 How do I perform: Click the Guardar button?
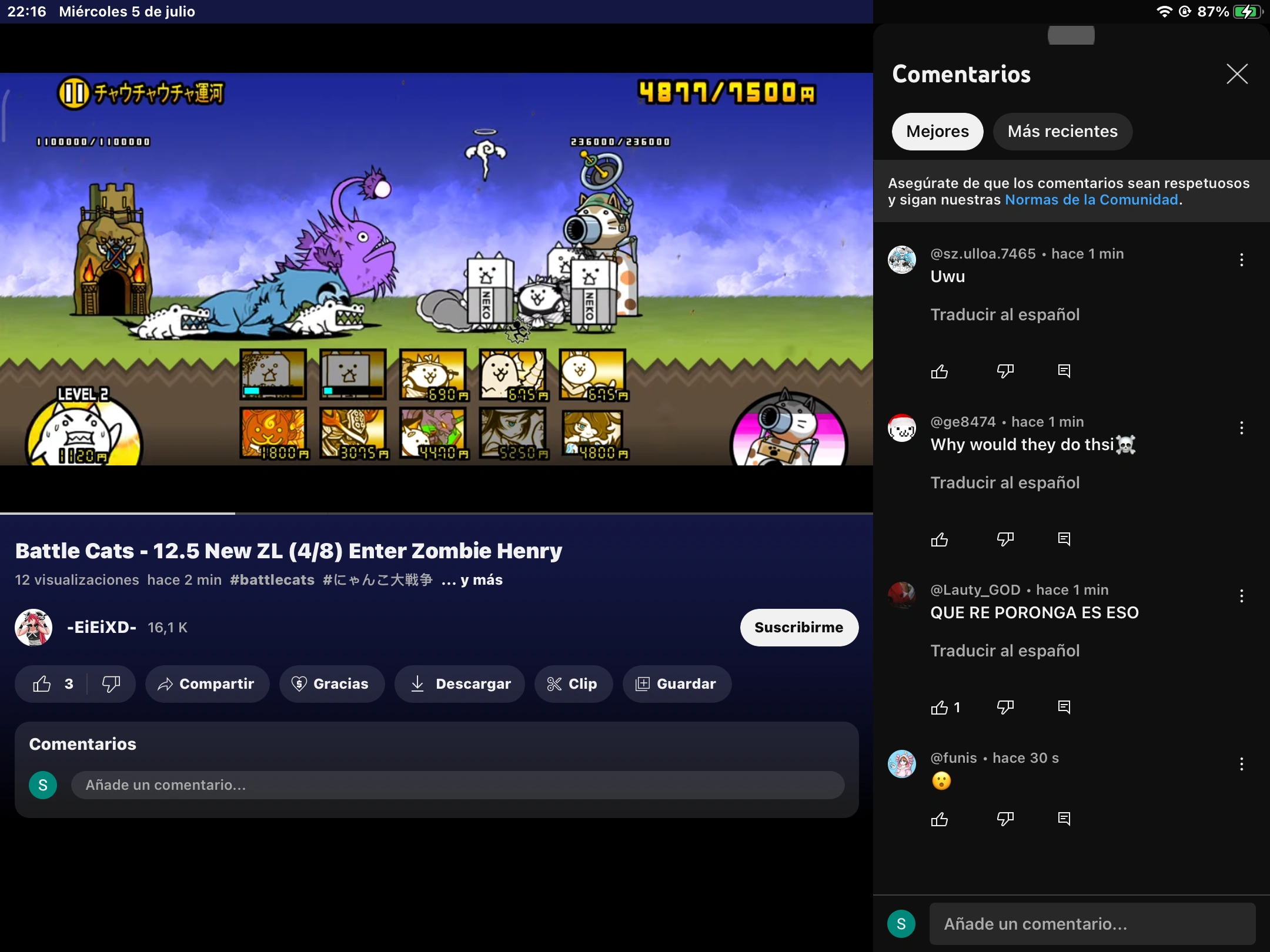point(677,684)
